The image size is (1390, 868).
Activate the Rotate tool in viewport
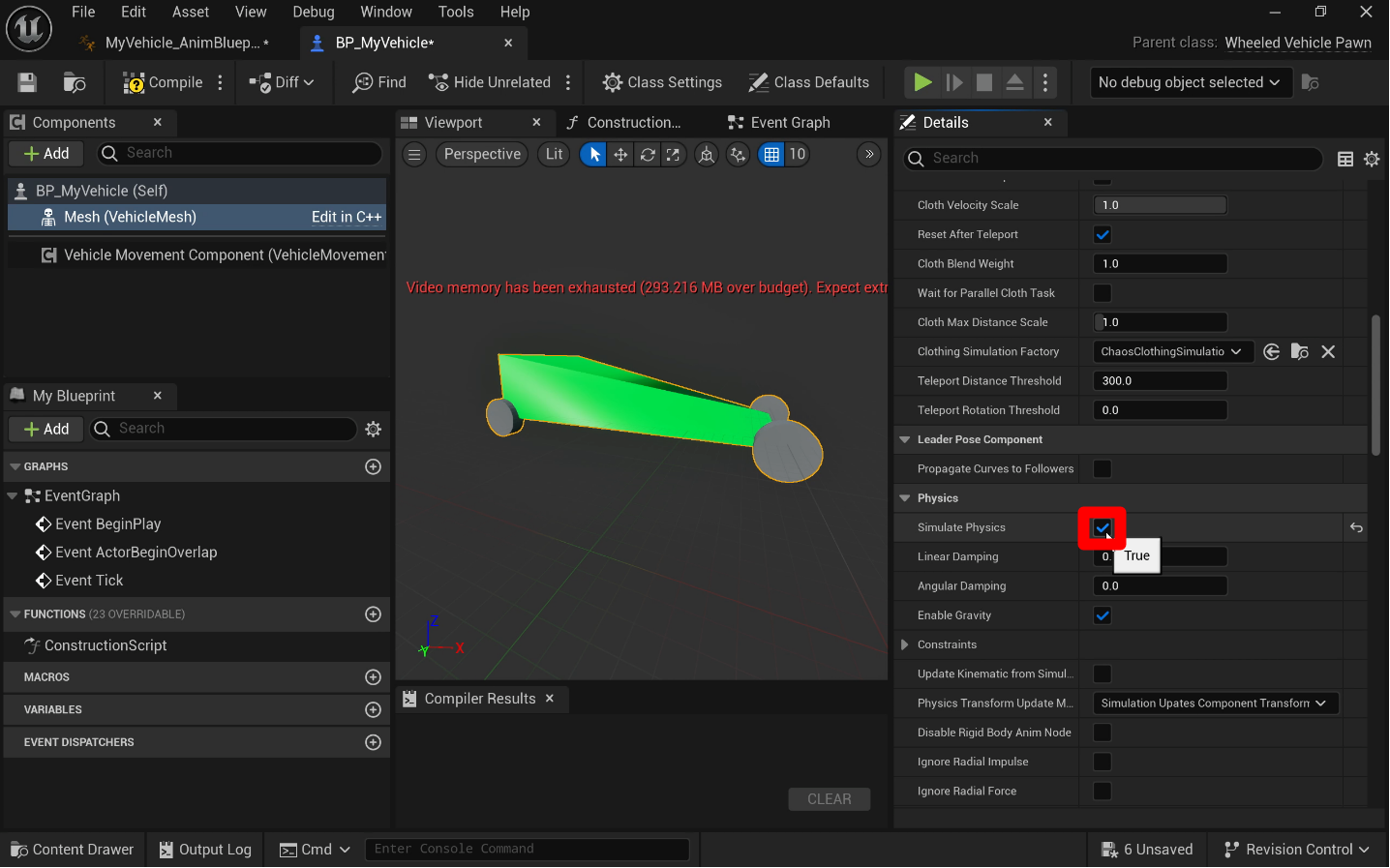pyautogui.click(x=648, y=154)
